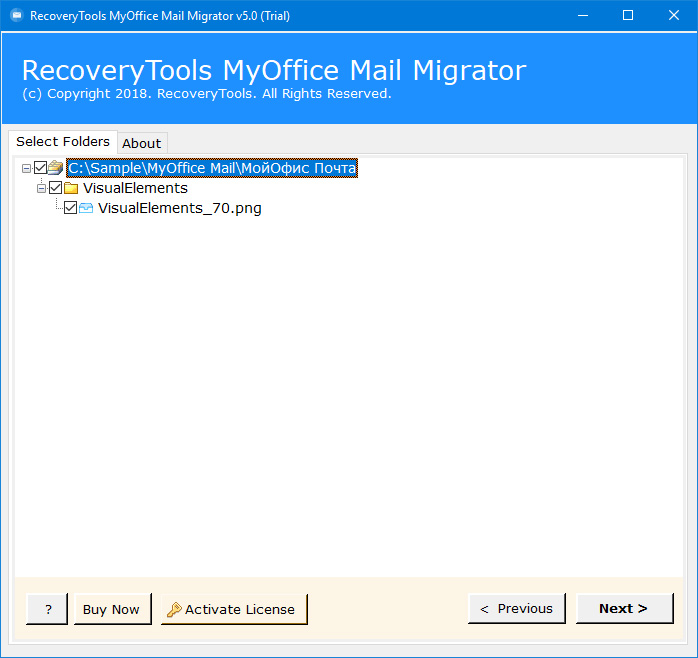
Task: Minimize the MyOffice Mail Migrator window
Action: click(583, 16)
